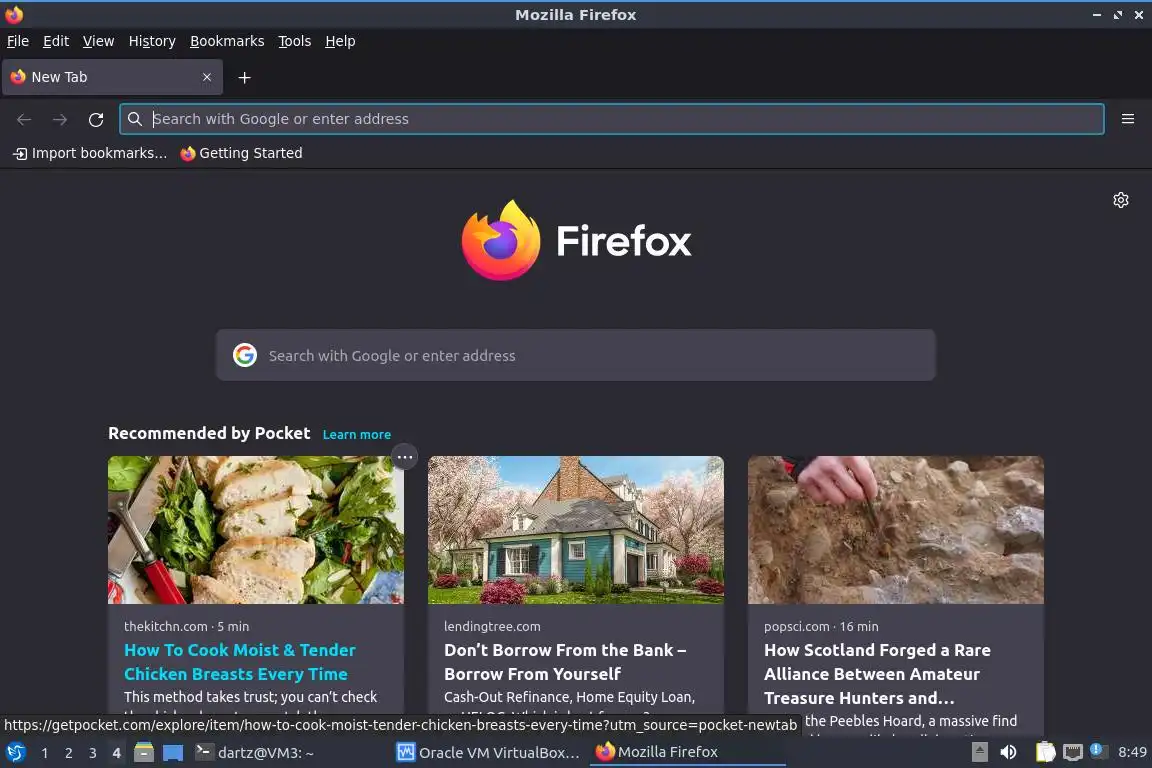Open the Tools menu
Image resolution: width=1152 pixels, height=768 pixels.
295,41
